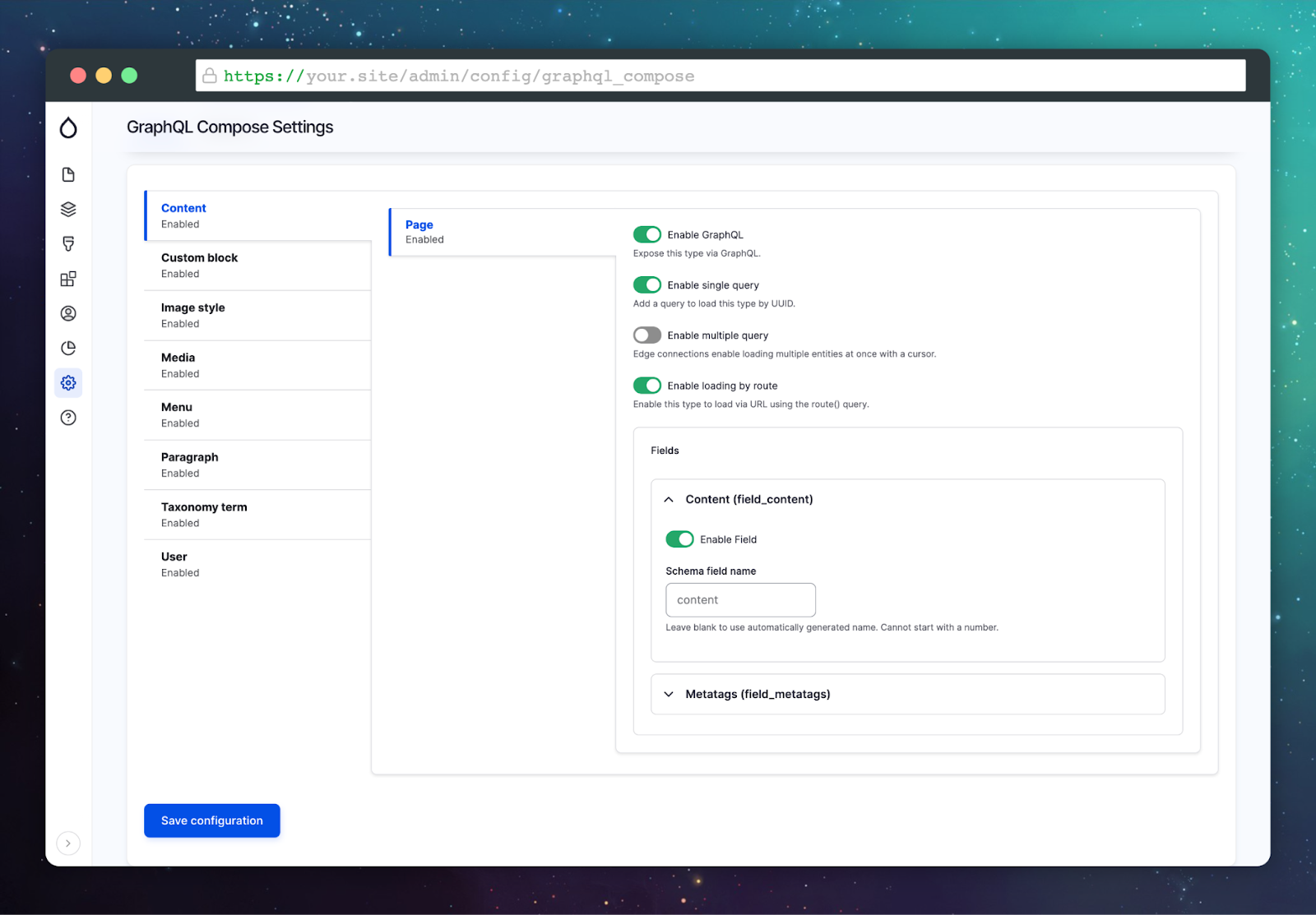Toggle the Enable single query switch
Viewport: 1316px width, 915px height.
[647, 285]
